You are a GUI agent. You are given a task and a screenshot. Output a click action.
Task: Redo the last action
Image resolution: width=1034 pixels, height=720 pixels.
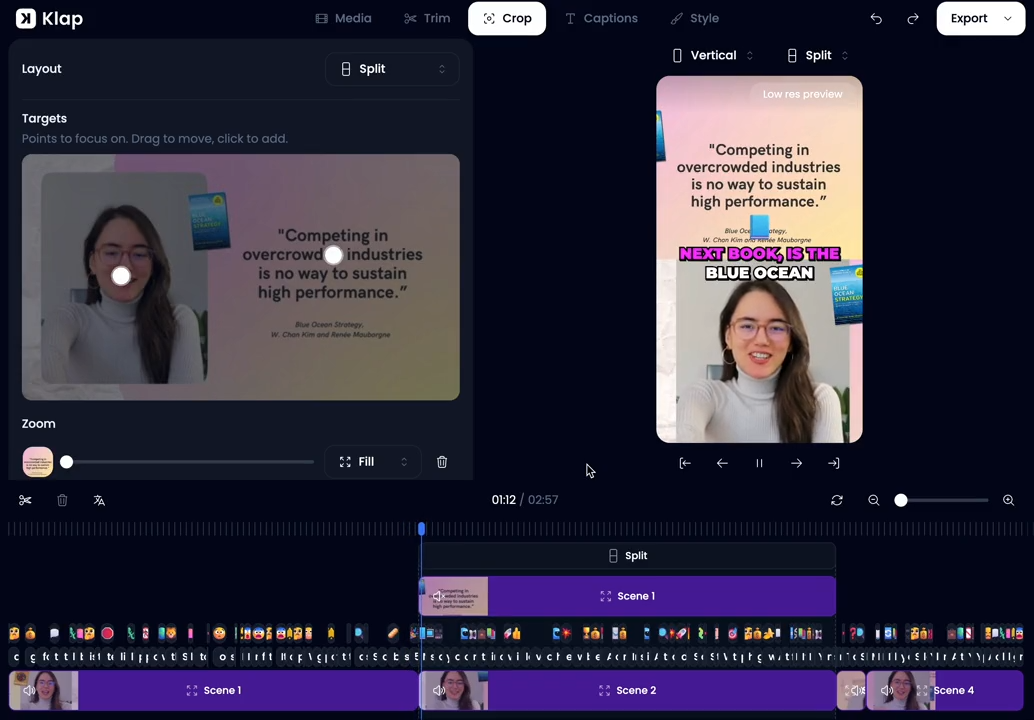tap(913, 18)
